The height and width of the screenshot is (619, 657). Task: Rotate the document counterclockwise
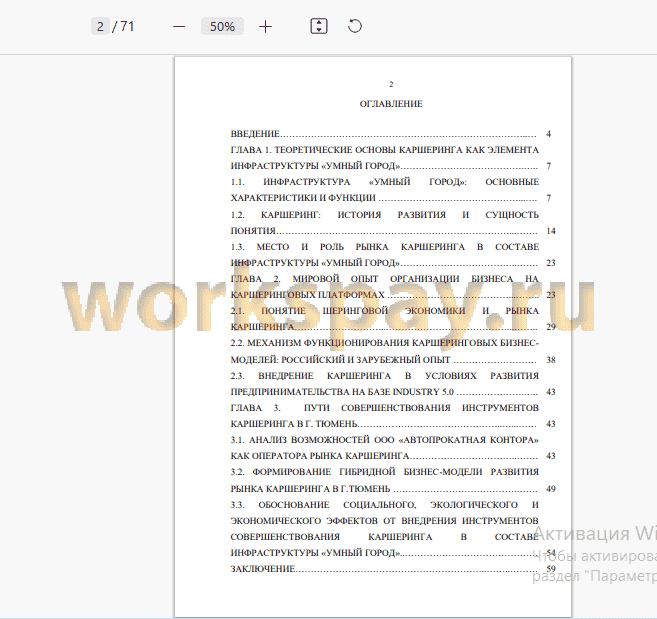[x=355, y=26]
